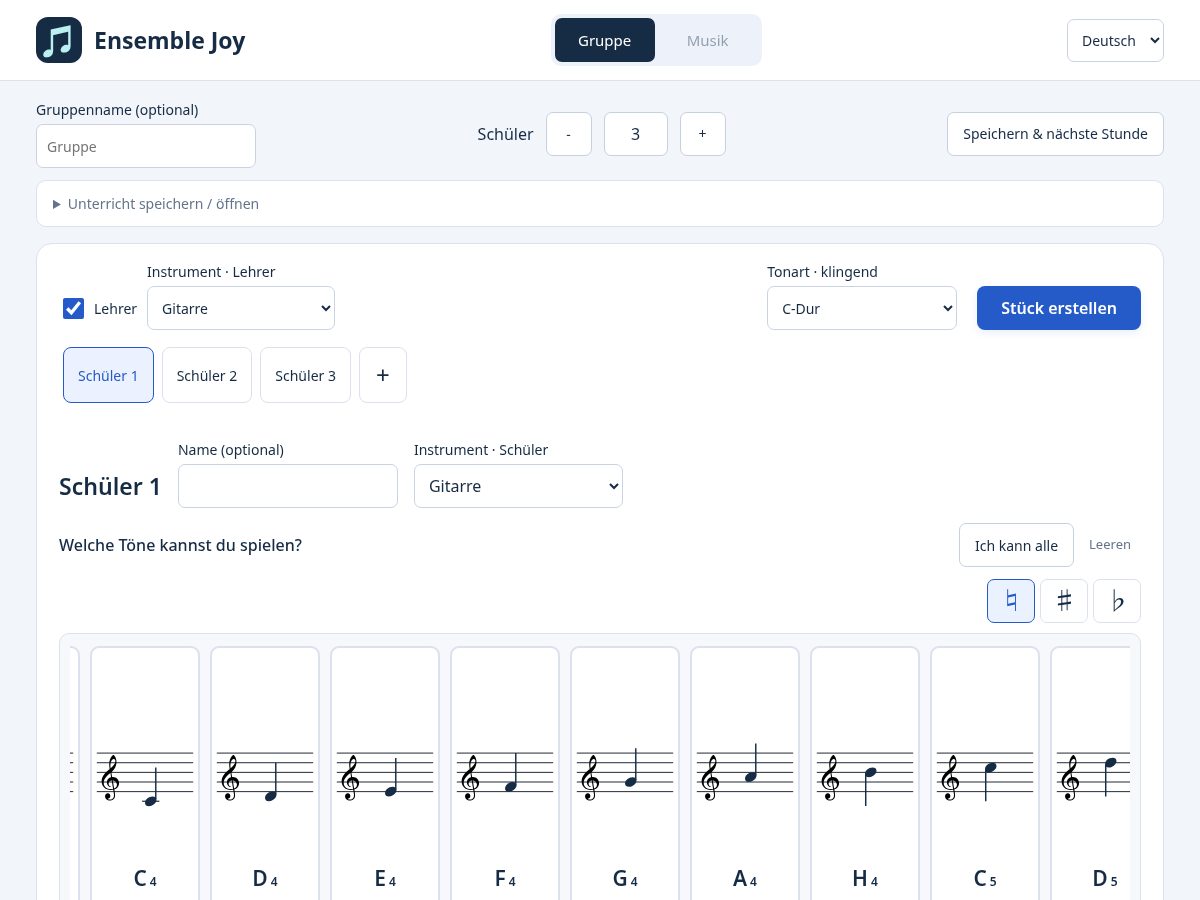
Task: Toggle the H4 note card
Action: point(865,773)
